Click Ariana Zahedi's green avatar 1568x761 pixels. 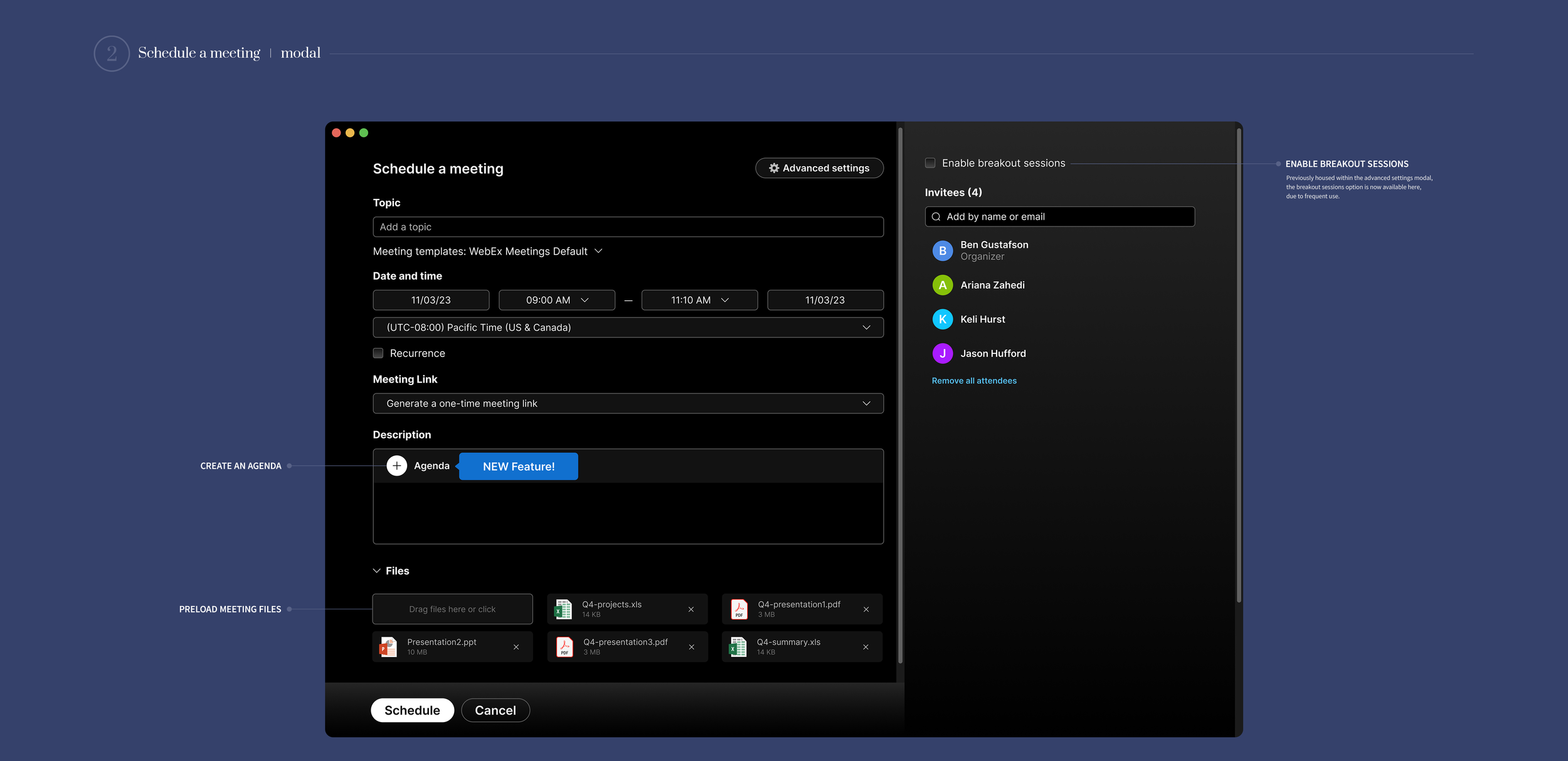[x=942, y=285]
